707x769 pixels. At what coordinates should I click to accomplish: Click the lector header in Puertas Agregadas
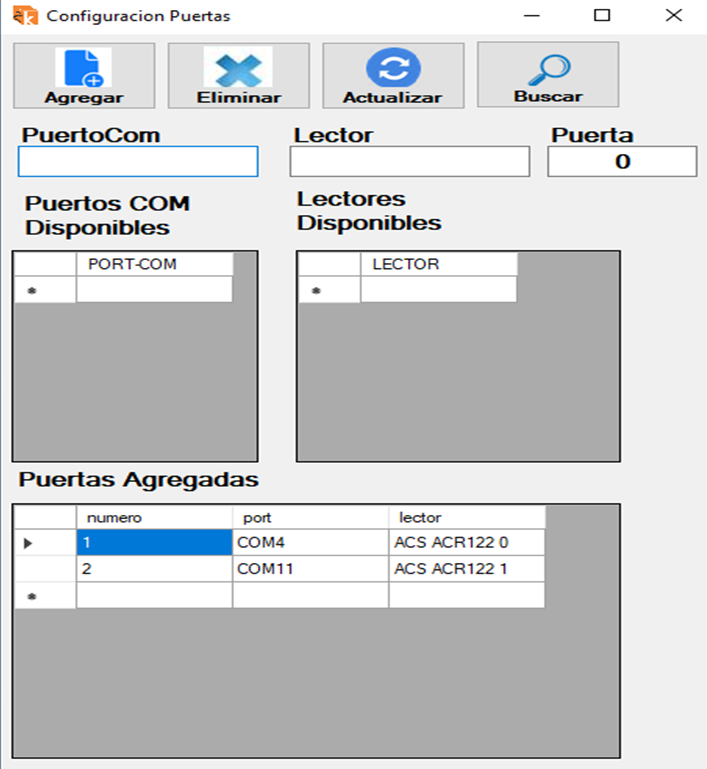[x=466, y=517]
